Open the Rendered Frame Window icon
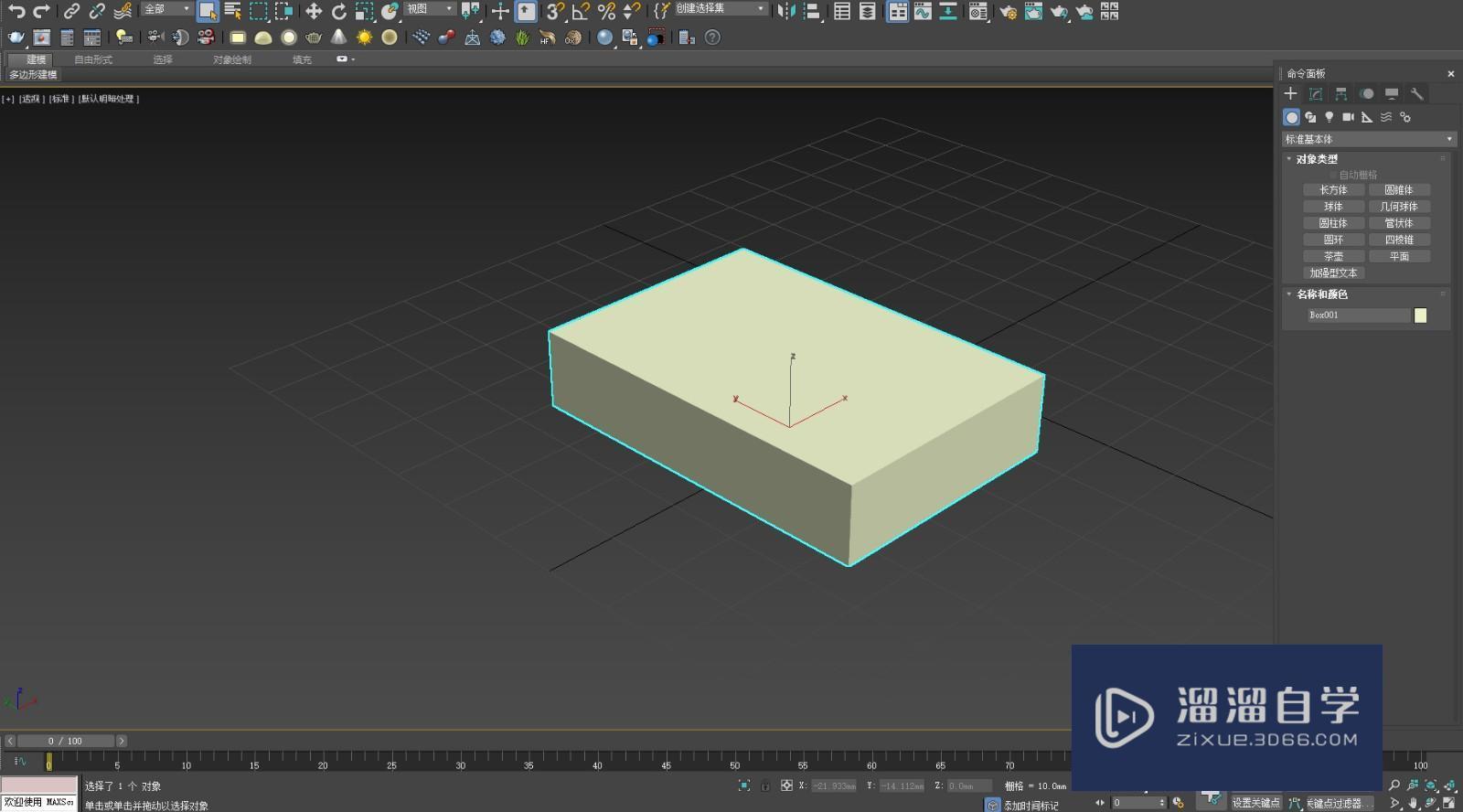The width and height of the screenshot is (1463, 812). (1033, 11)
